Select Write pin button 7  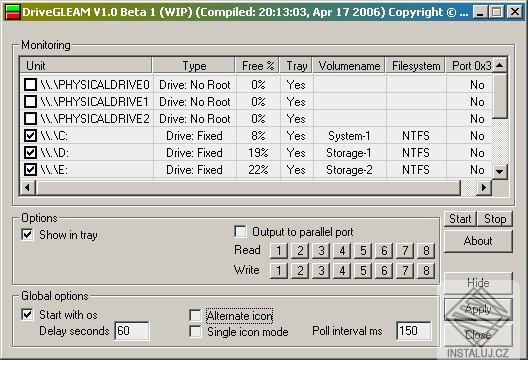click(x=405, y=271)
